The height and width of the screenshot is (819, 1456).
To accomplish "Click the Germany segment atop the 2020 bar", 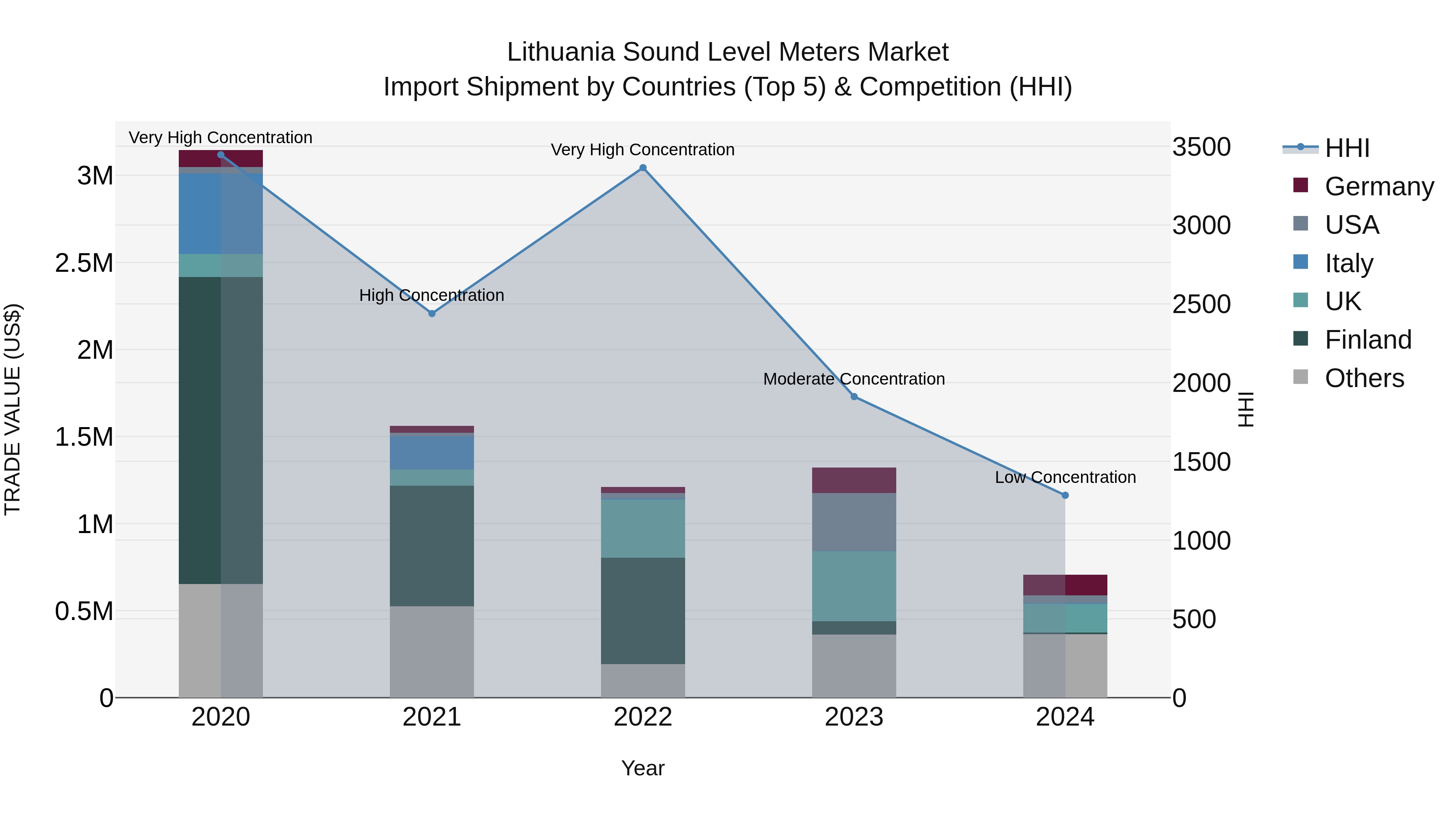I will (x=221, y=159).
